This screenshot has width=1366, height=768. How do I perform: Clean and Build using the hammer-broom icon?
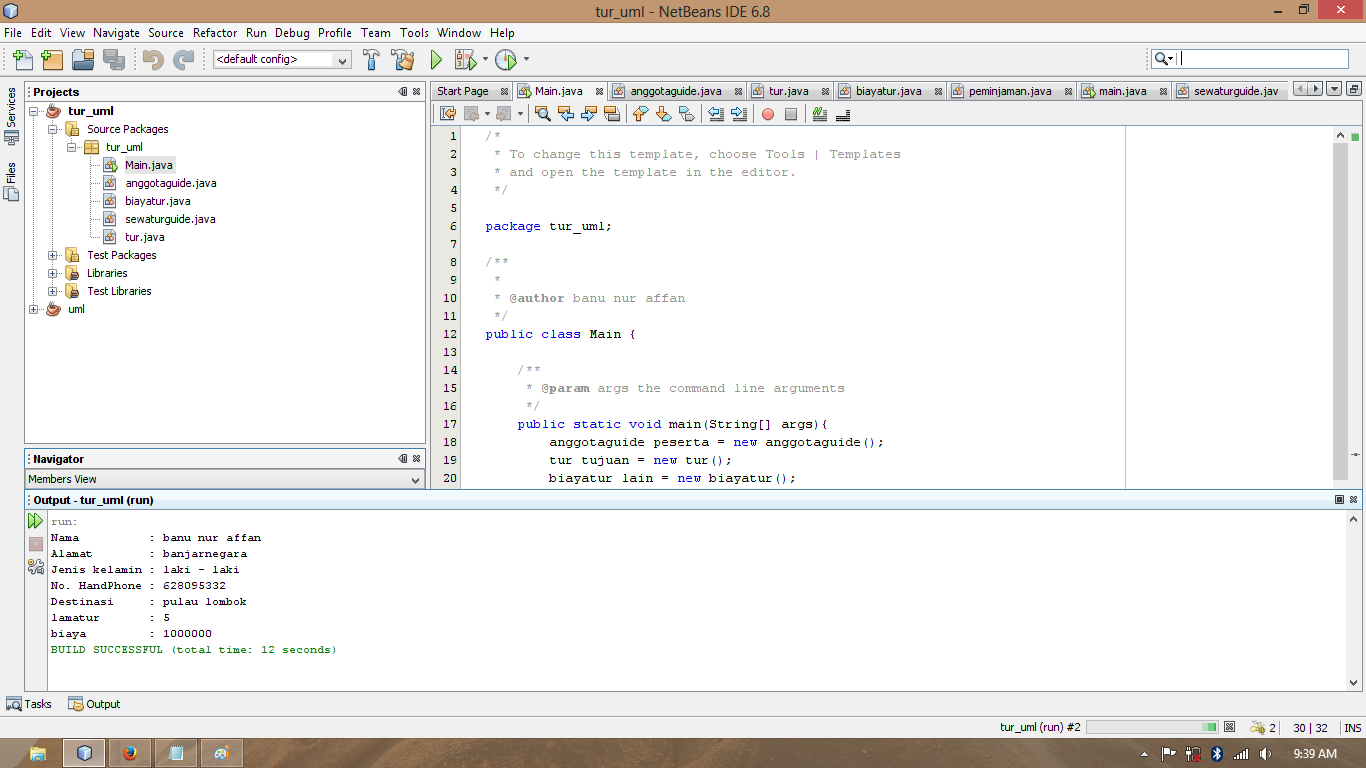coord(403,59)
